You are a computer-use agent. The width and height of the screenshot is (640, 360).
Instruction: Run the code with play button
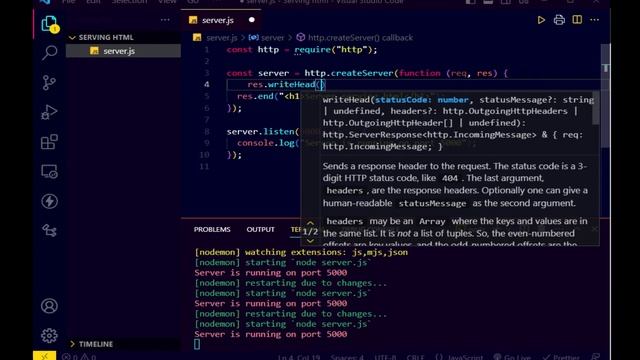(541, 20)
